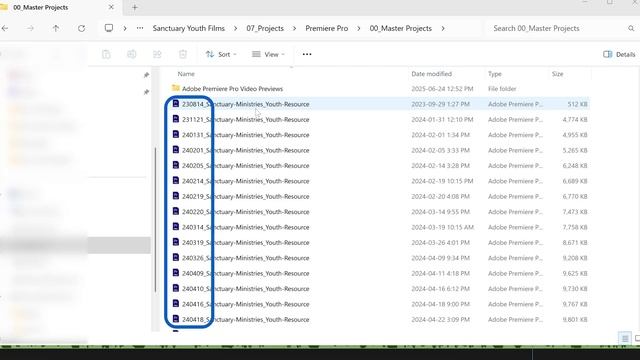This screenshot has height=360, width=640.
Task: Go up one folder level arrow
Action: (x=56, y=28)
